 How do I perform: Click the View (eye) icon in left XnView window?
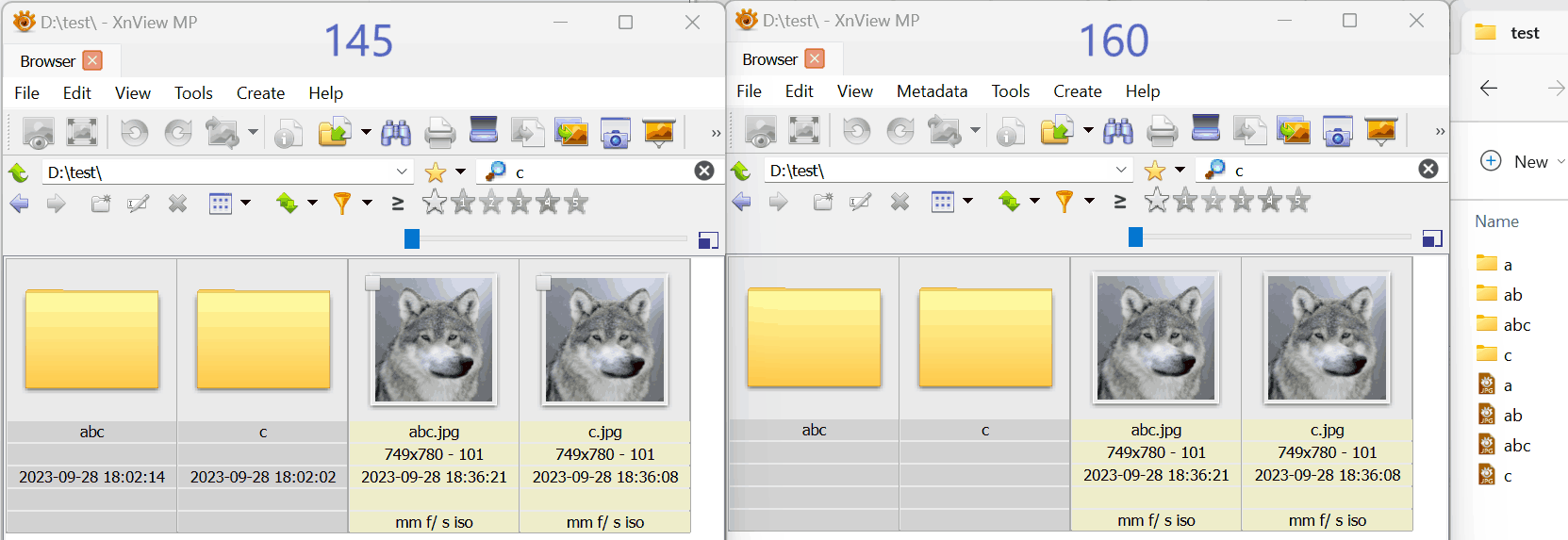tap(39, 133)
